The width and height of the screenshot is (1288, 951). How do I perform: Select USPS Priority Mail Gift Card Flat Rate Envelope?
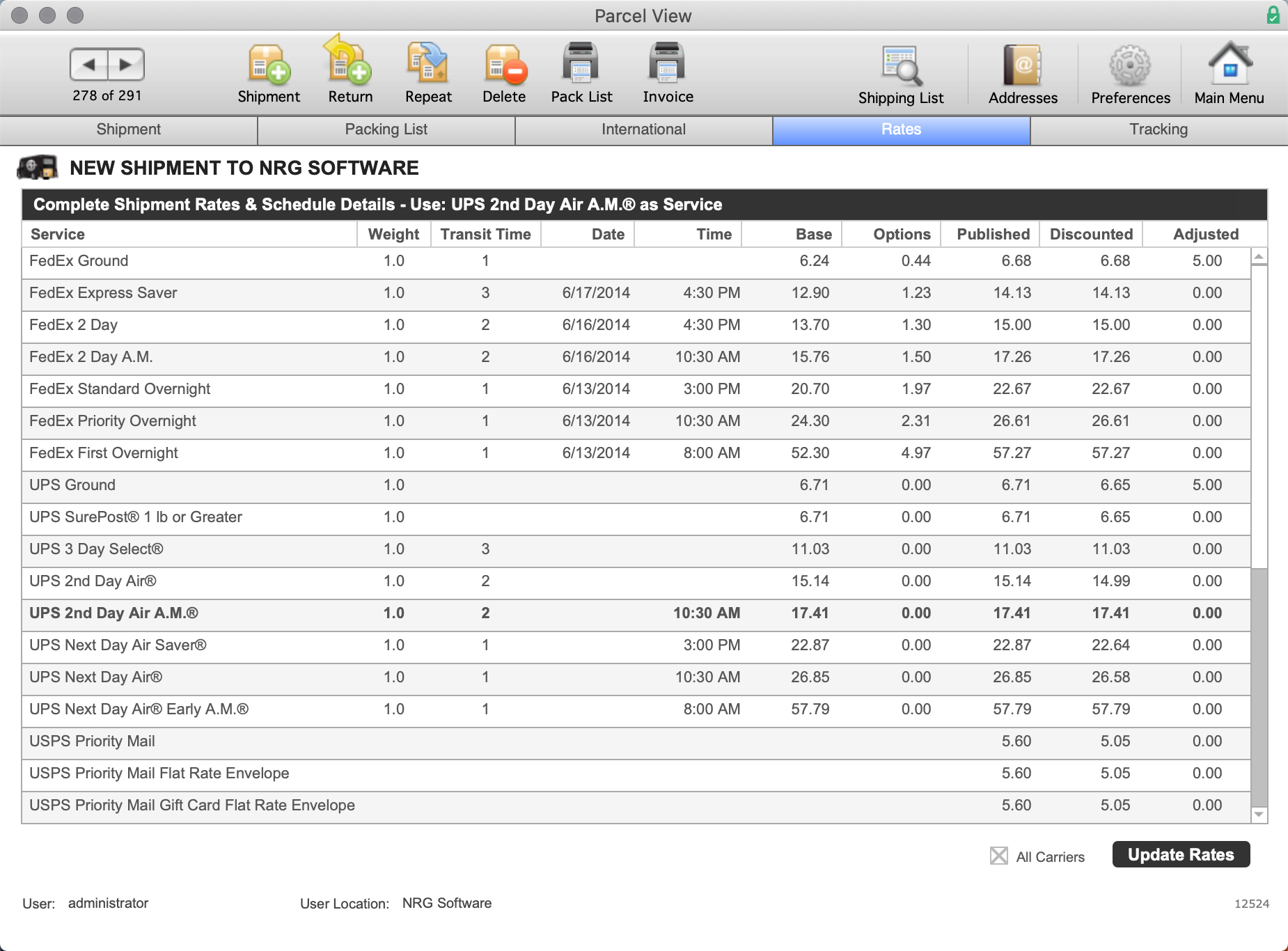tap(636, 806)
